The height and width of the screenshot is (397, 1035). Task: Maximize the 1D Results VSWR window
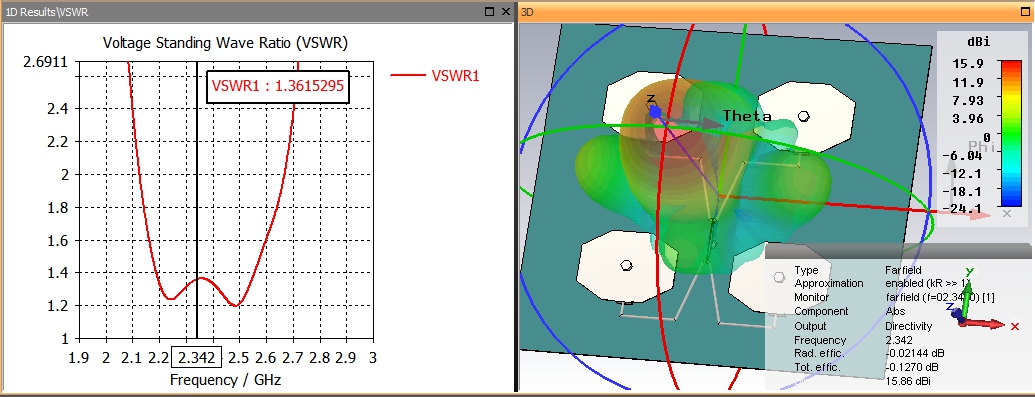(490, 11)
